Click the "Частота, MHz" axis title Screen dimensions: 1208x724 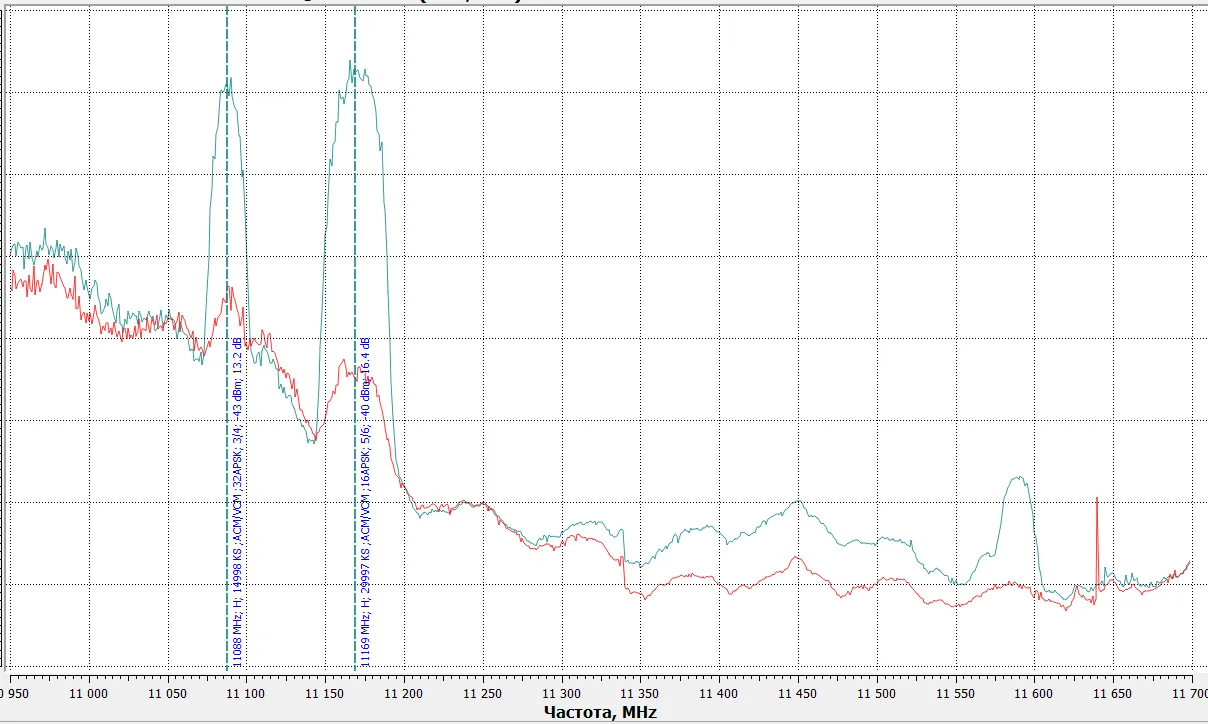601,712
